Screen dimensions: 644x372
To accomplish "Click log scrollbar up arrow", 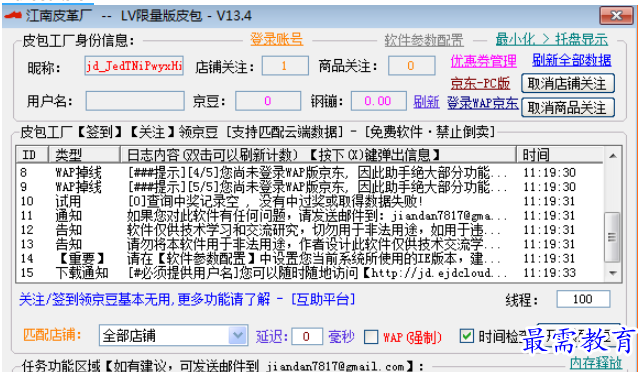I will (612, 156).
